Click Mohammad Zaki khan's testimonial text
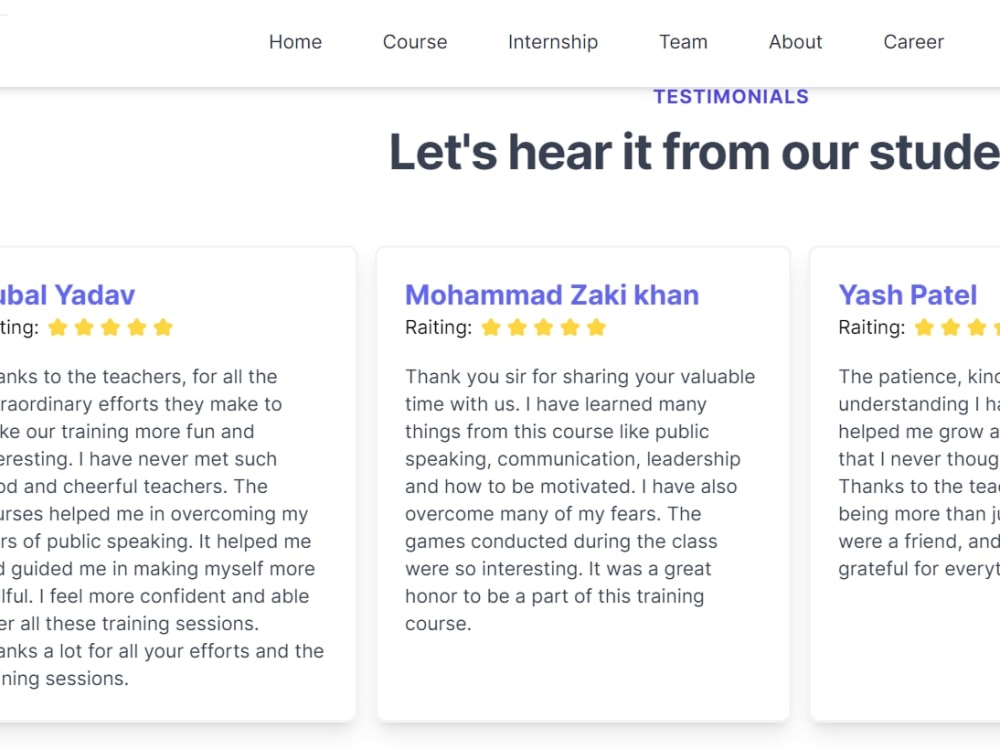1000x750 pixels. click(x=575, y=500)
